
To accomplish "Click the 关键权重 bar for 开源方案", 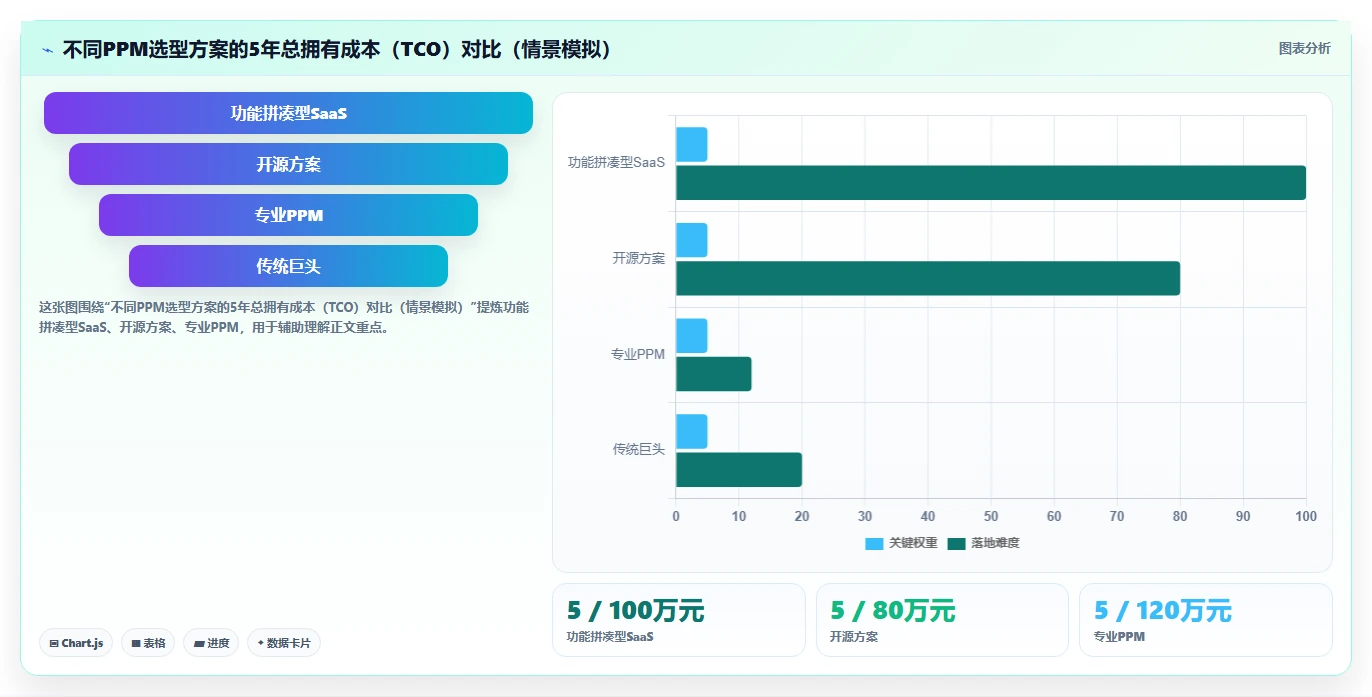I will point(692,240).
